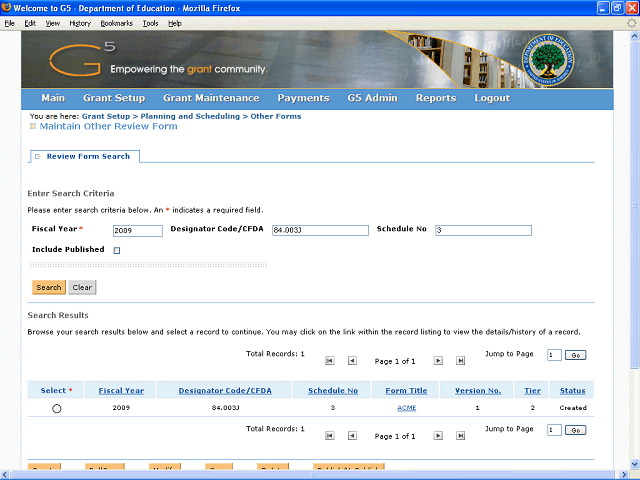The height and width of the screenshot is (480, 640).
Task: Click the G5 logo in banner
Action: pos(82,59)
